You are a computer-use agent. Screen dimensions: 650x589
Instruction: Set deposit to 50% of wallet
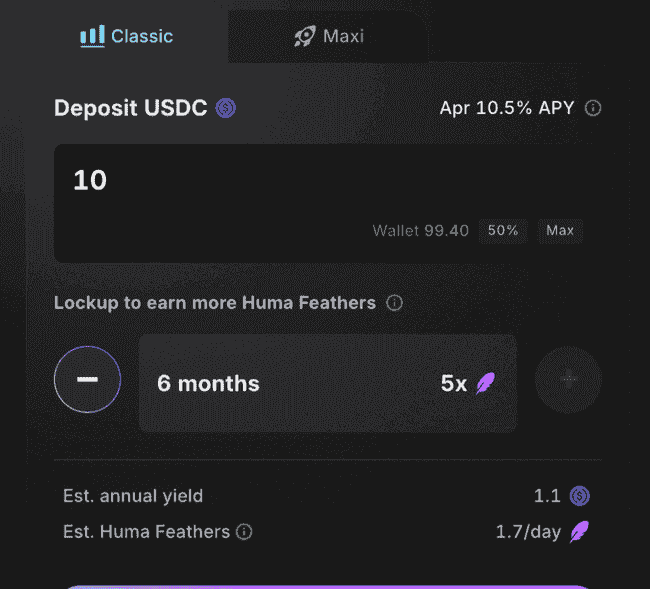(503, 231)
